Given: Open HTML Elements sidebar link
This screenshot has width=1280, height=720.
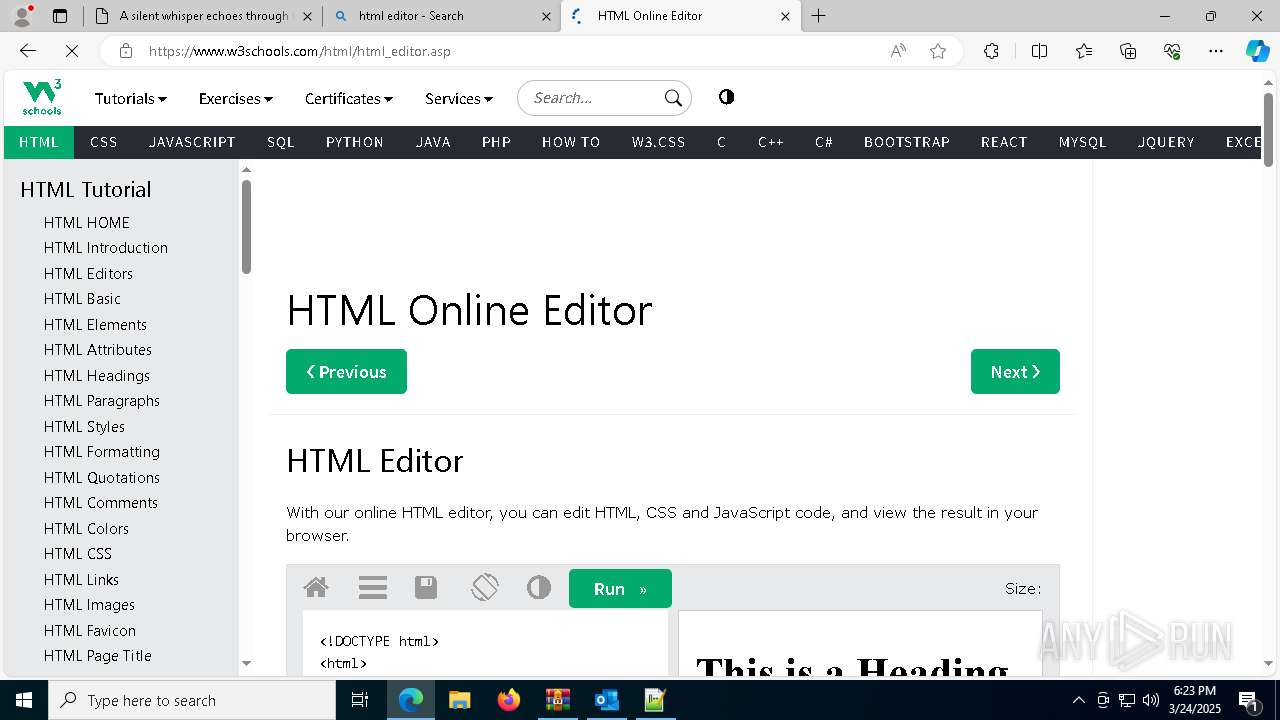Looking at the screenshot, I should 95,324.
